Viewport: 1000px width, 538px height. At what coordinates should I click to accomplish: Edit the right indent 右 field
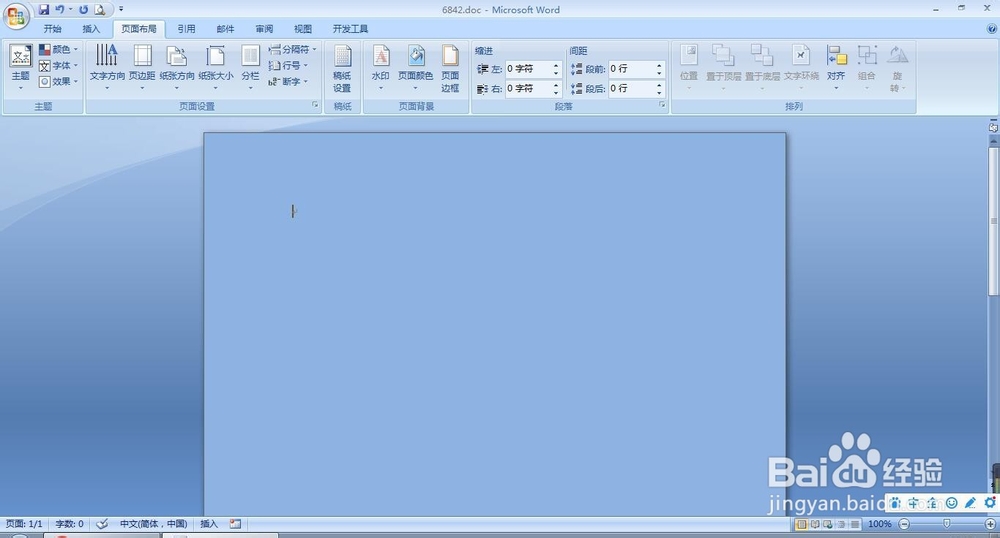tap(528, 89)
